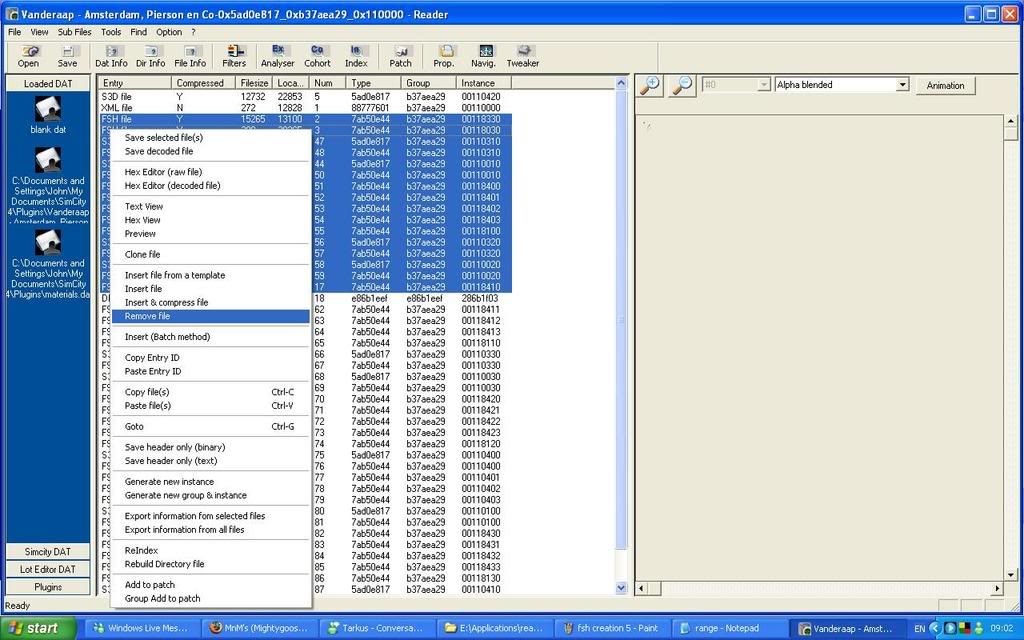Image resolution: width=1024 pixels, height=640 pixels.
Task: Switch to Windows Live Messenger taskbar item
Action: pos(141,628)
